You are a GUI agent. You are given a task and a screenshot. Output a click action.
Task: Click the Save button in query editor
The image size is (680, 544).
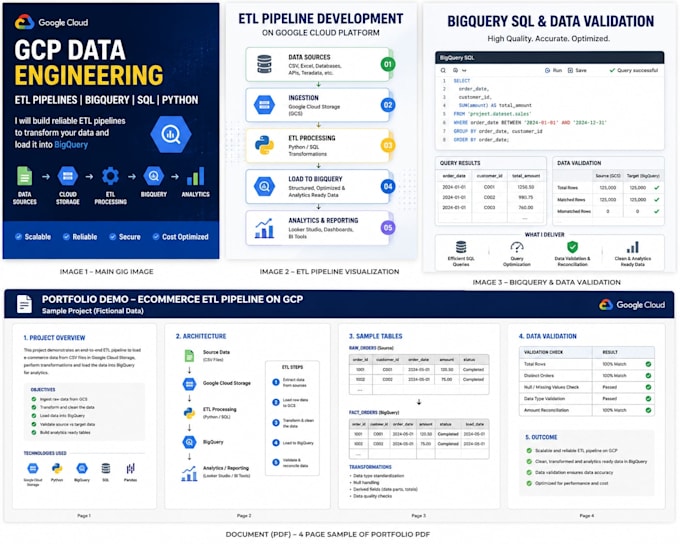(577, 70)
